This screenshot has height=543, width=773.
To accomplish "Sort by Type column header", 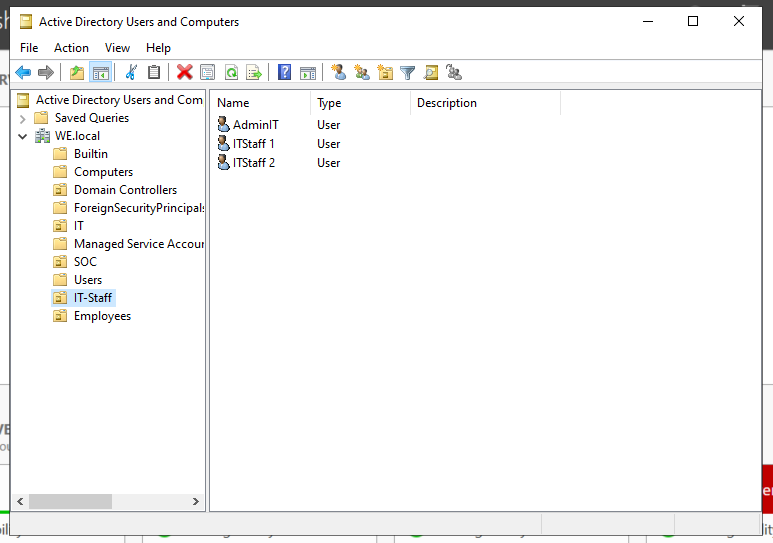I will [360, 103].
